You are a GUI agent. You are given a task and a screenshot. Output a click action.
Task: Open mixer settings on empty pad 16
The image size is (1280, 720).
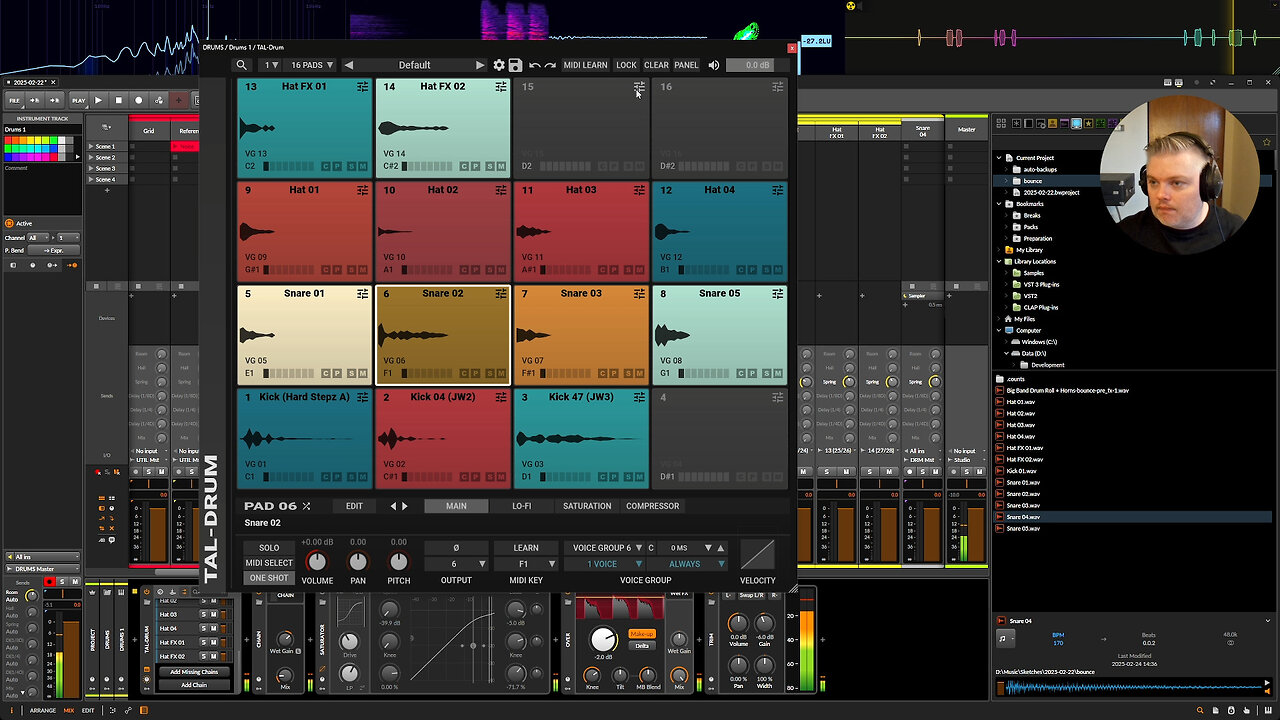[x=777, y=87]
